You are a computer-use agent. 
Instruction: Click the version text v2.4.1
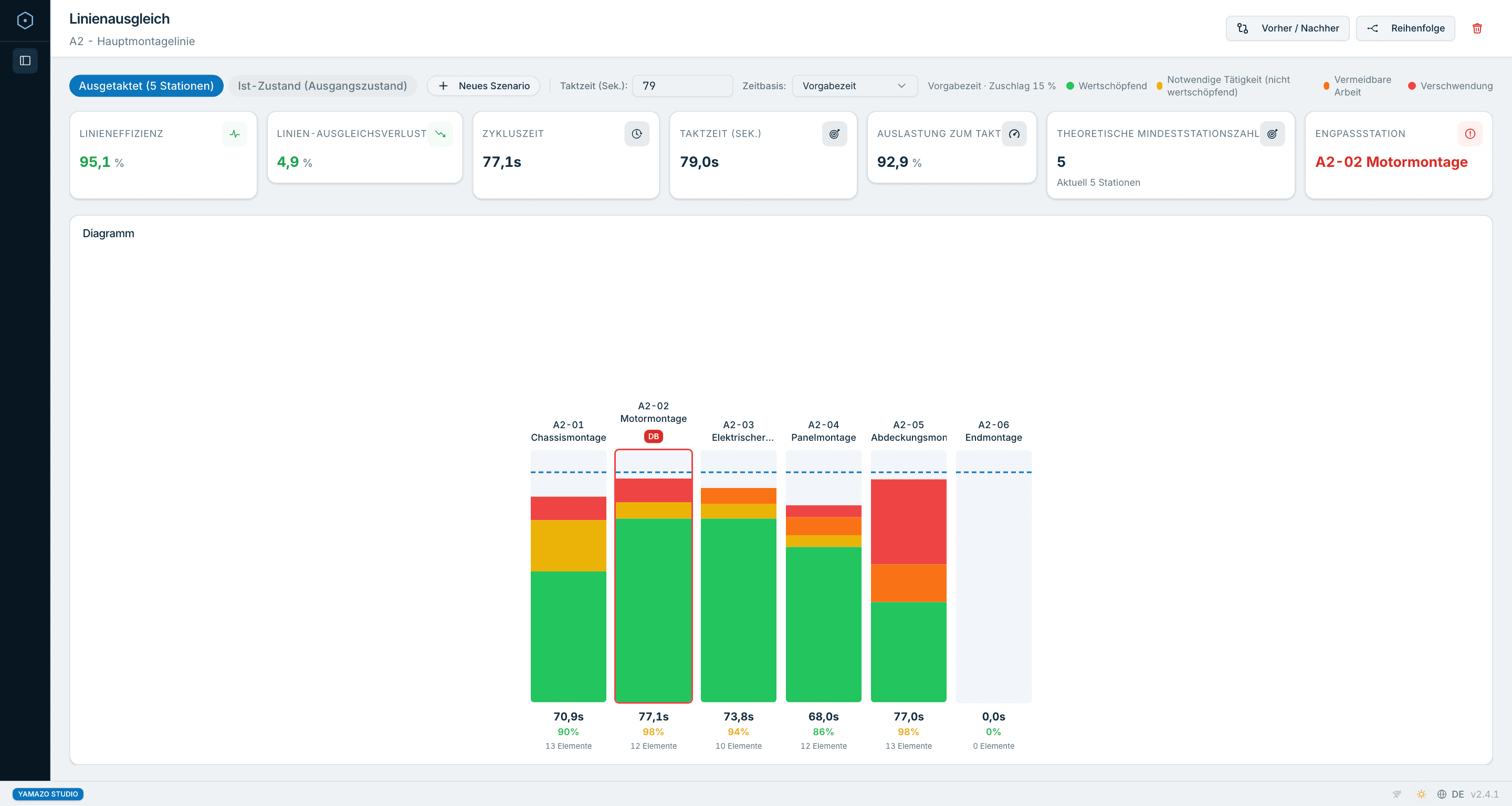click(1484, 794)
